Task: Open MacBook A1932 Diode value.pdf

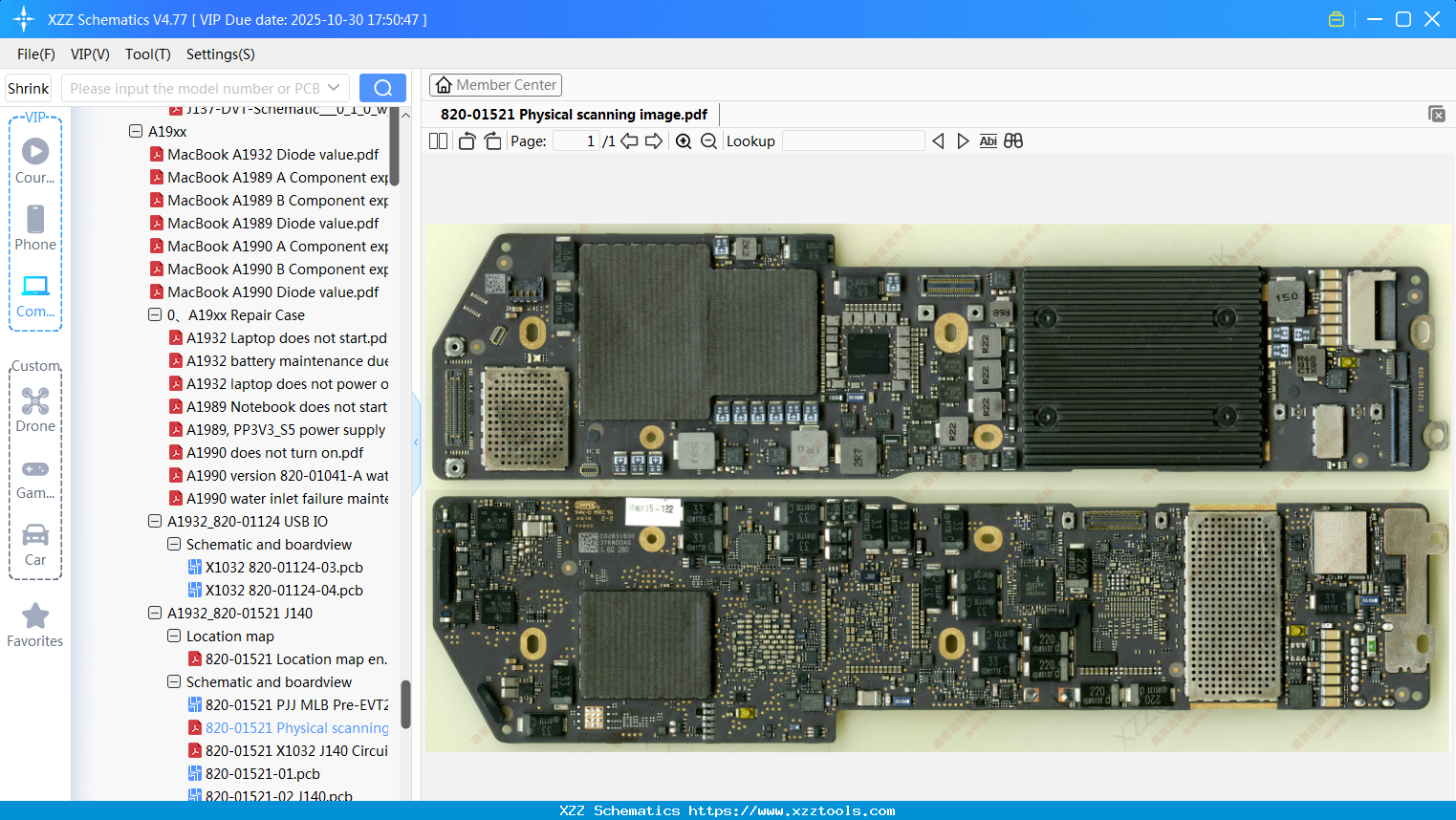Action: [x=264, y=155]
